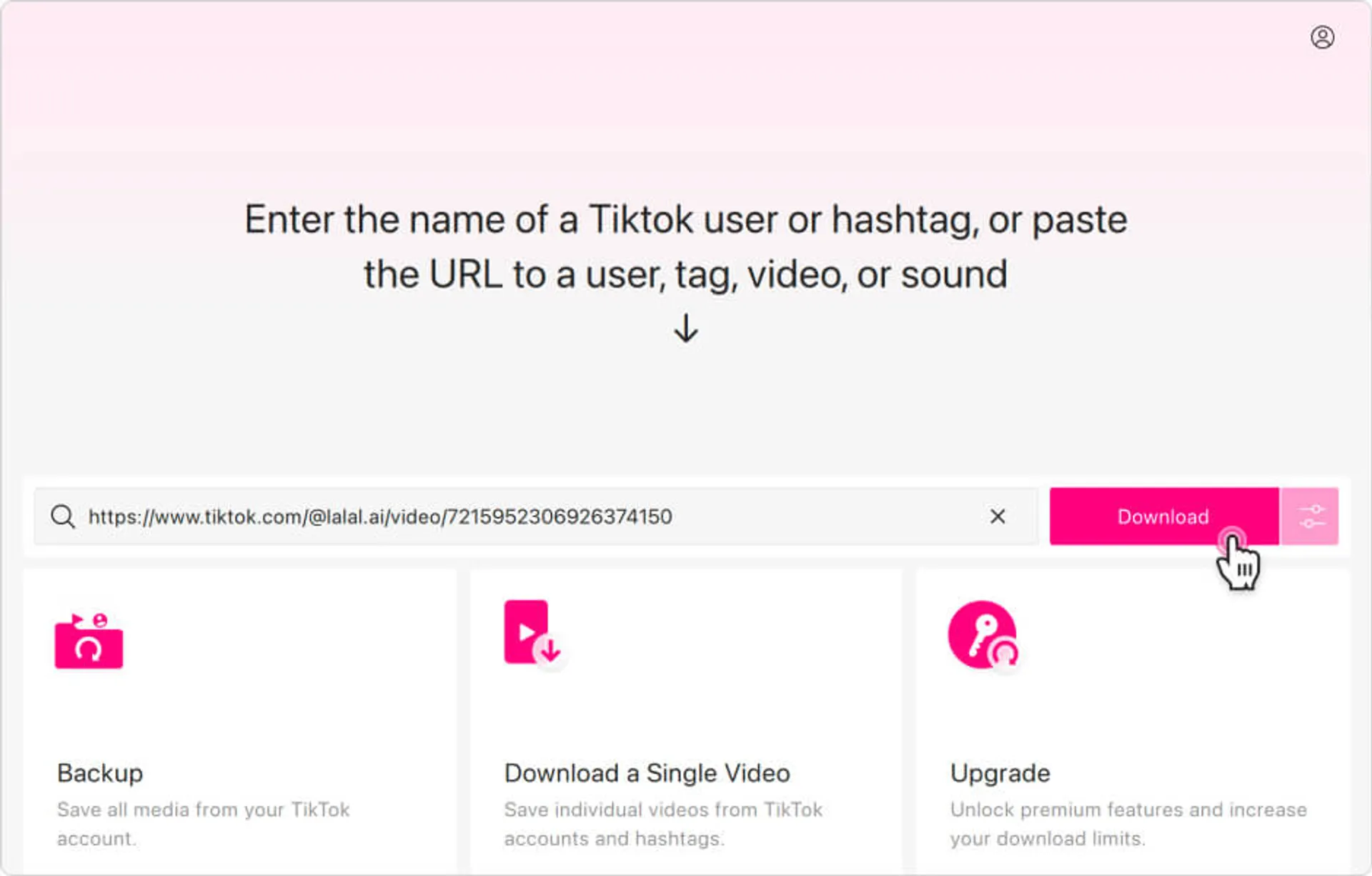Screen dimensions: 1372x876
Task: Click the downward arrow above the search bar
Action: tap(685, 329)
